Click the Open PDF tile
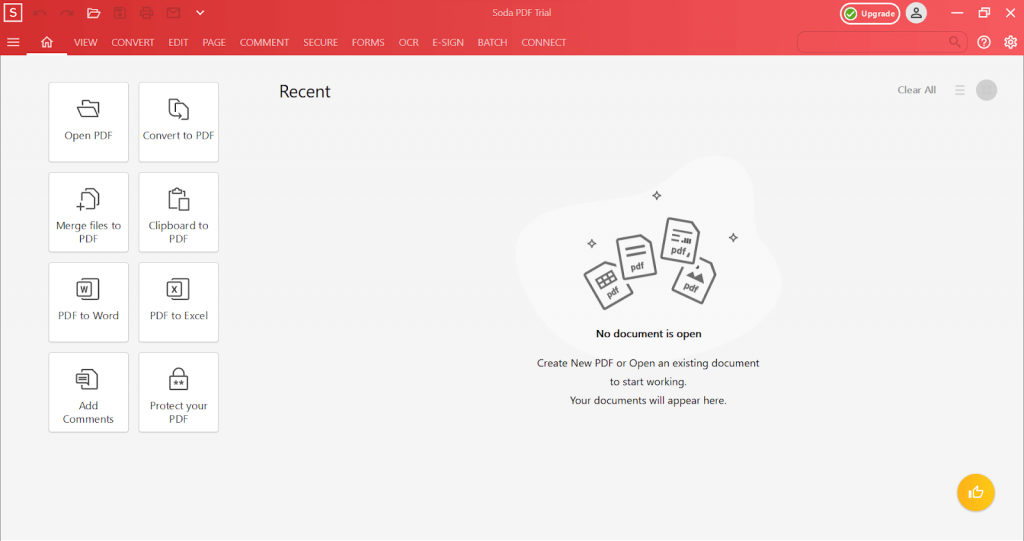This screenshot has height=541, width=1024. pos(88,122)
